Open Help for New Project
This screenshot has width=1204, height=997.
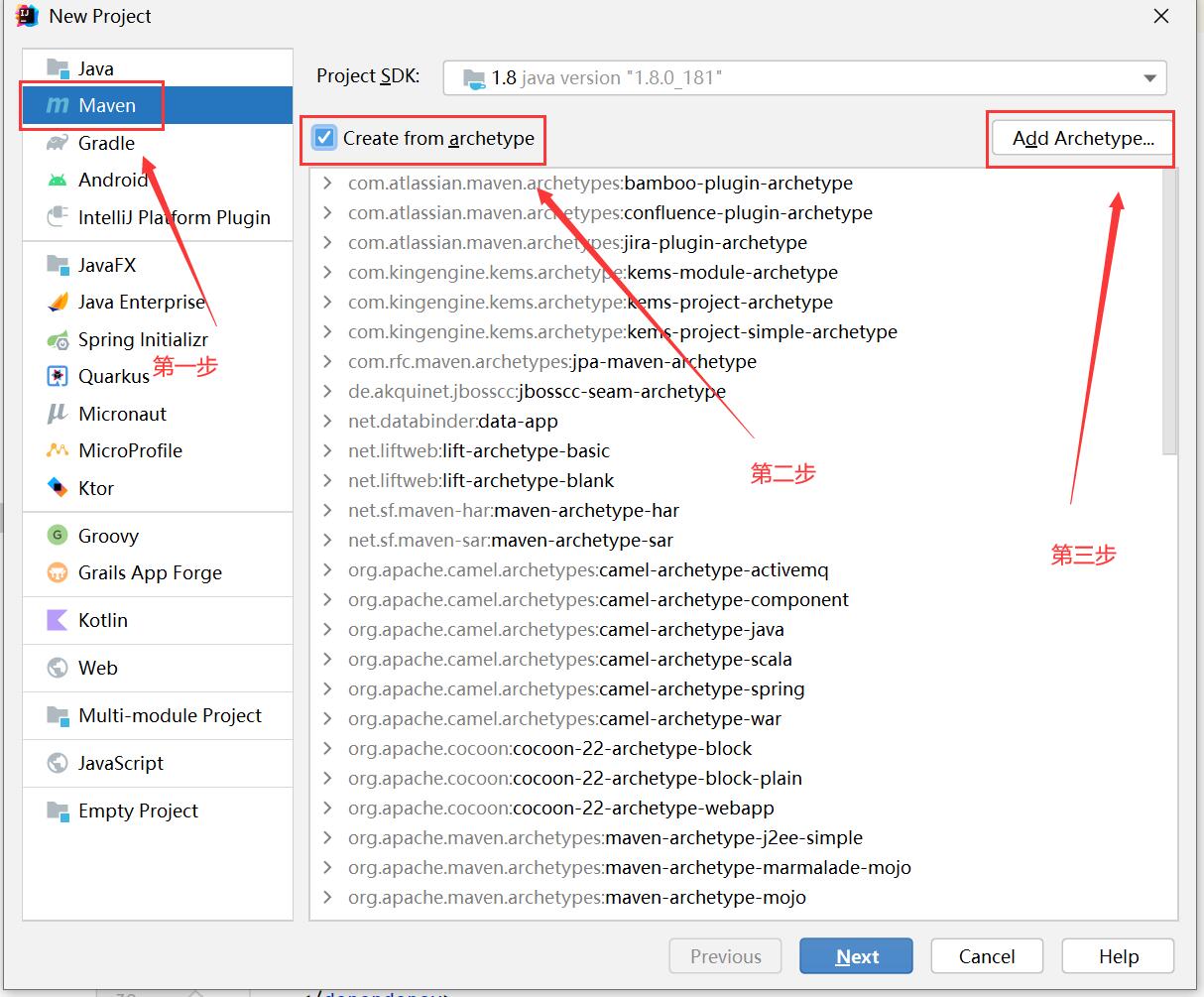click(x=1119, y=956)
